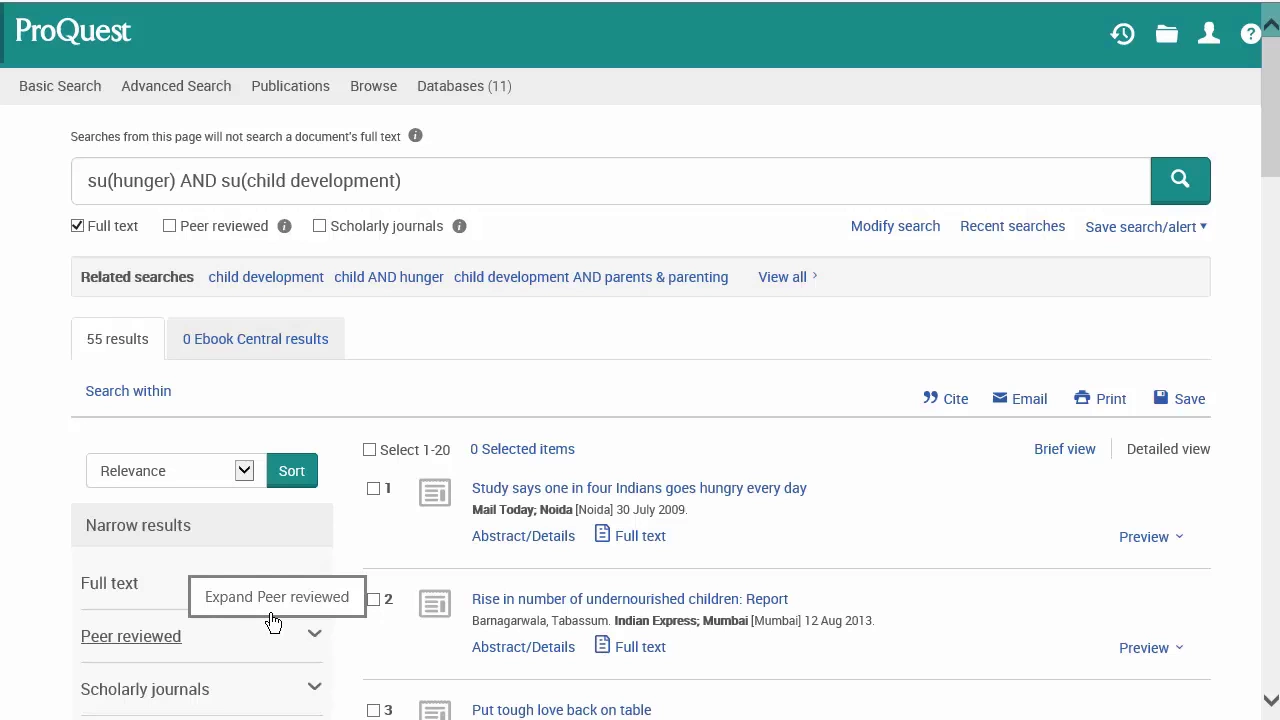Open article Study says one in four Indians
The image size is (1280, 720).
[639, 488]
